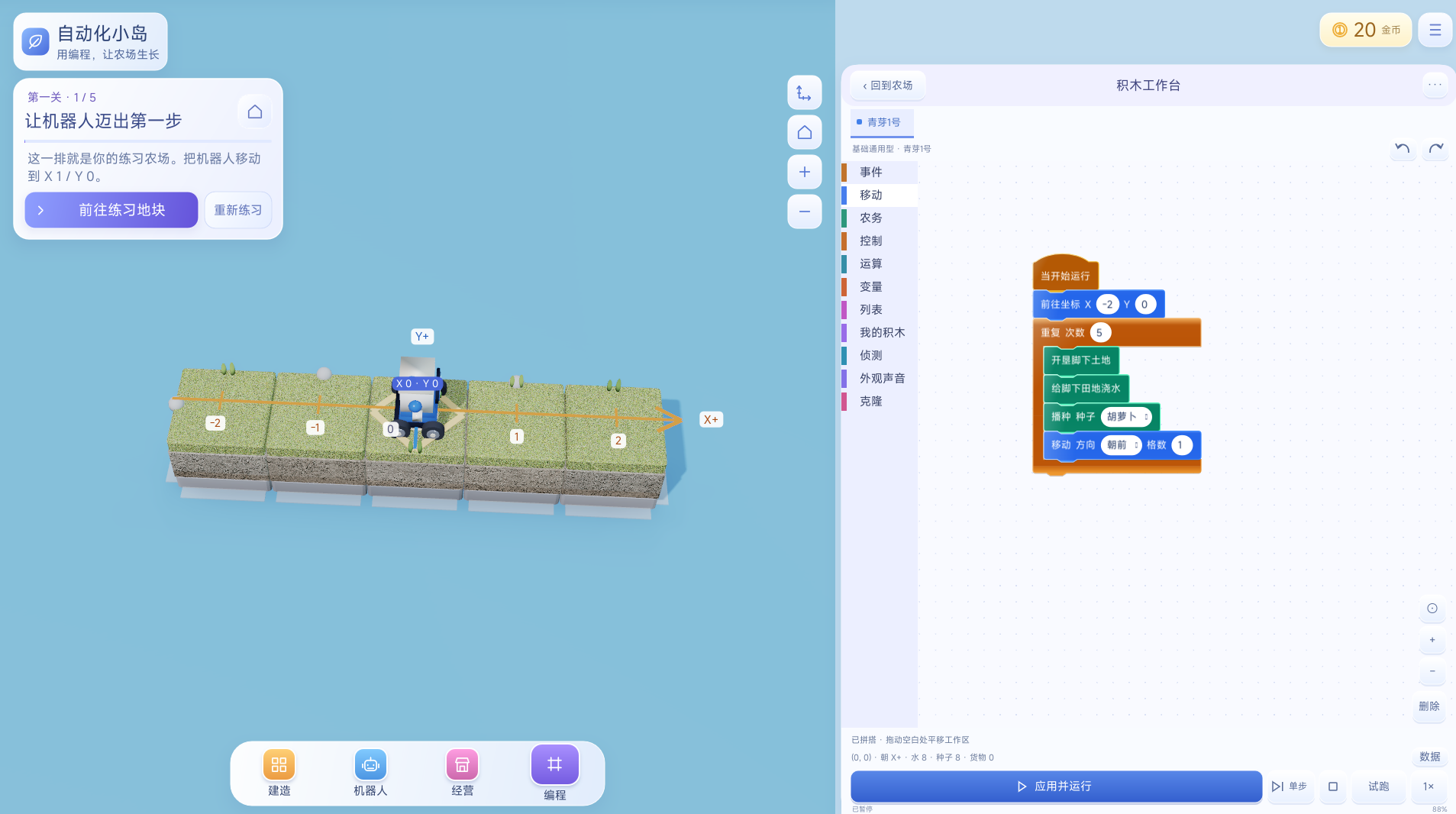This screenshot has width=1456, height=814.
Task: Undo the last block edit
Action: [1403, 148]
